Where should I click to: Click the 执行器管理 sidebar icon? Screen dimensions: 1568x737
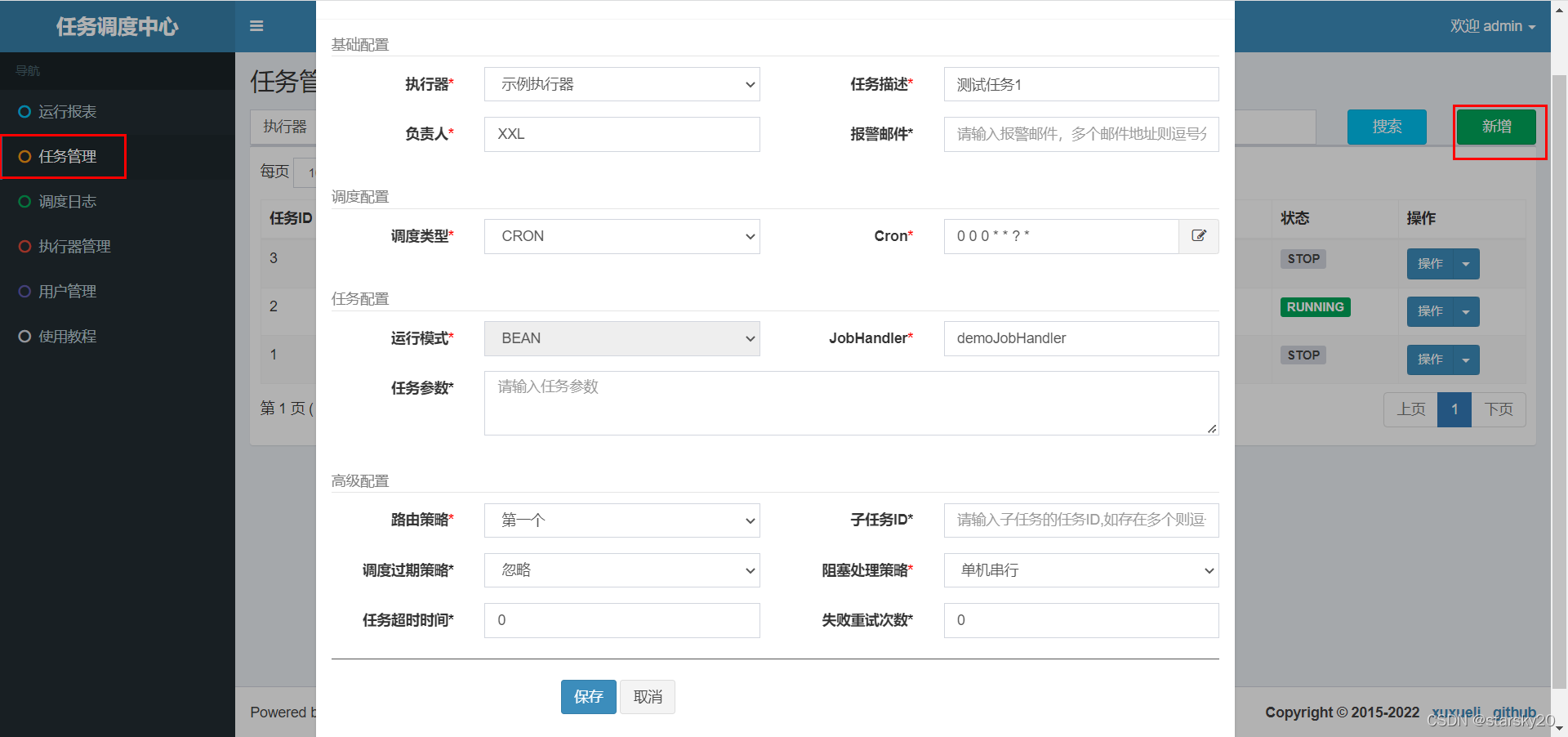click(x=24, y=246)
